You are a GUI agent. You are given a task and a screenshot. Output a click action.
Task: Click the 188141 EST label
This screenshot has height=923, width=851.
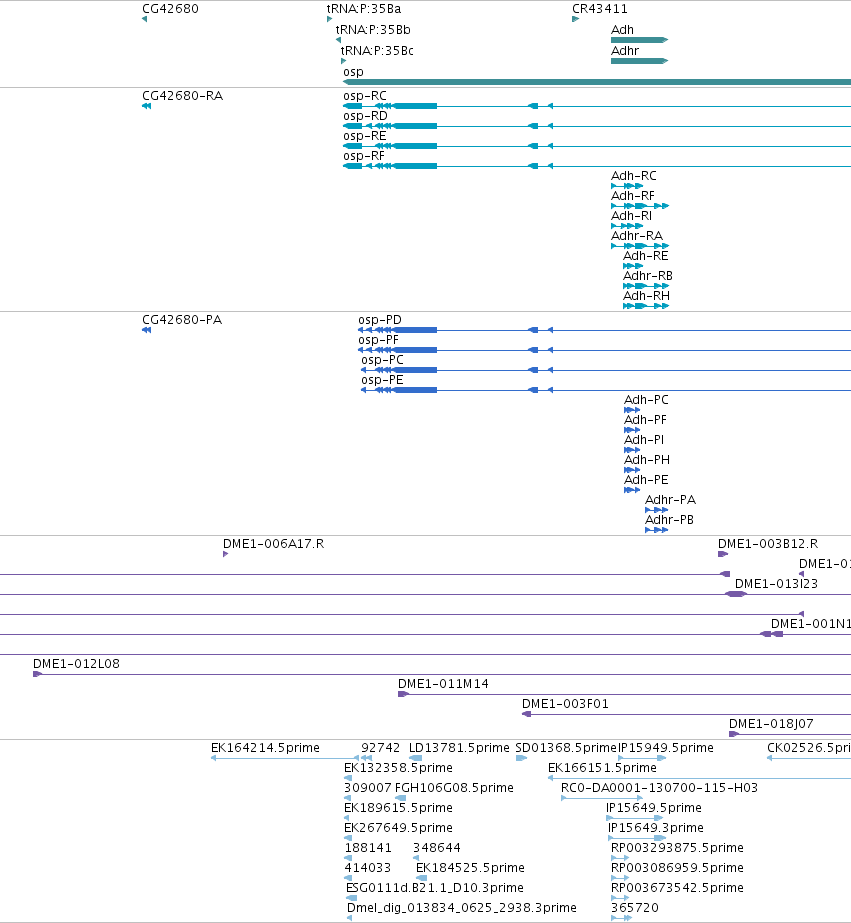(368, 848)
